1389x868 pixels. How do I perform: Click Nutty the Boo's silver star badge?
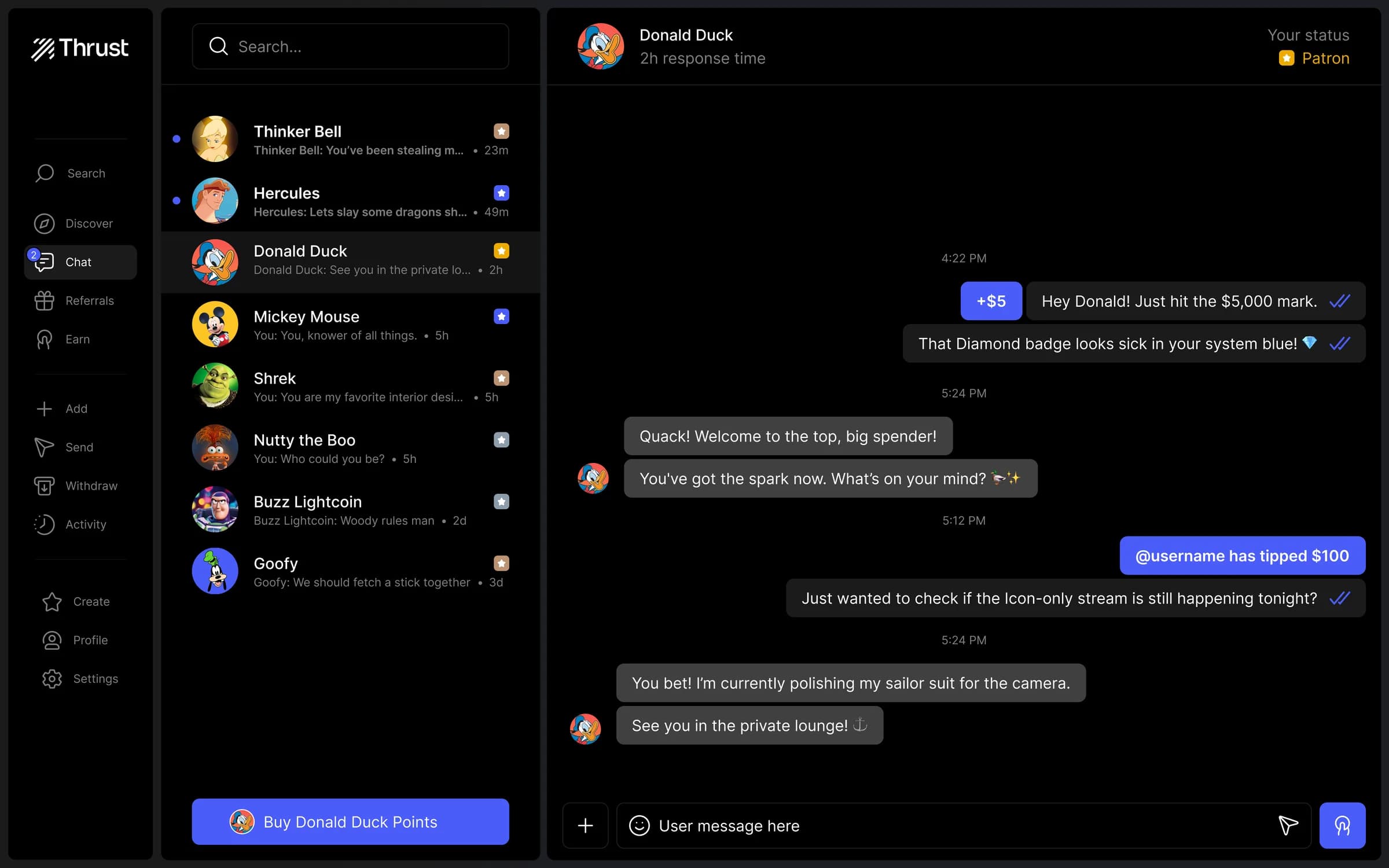click(x=501, y=440)
